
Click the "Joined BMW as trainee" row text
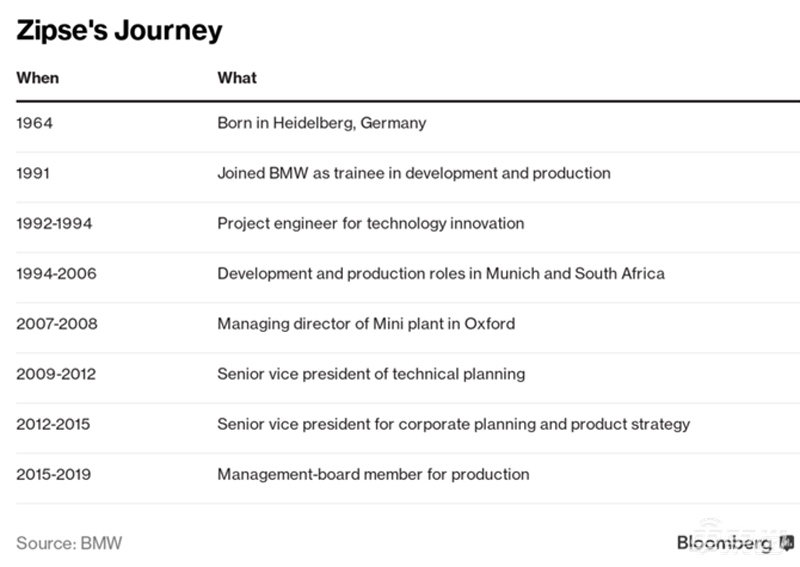(413, 173)
